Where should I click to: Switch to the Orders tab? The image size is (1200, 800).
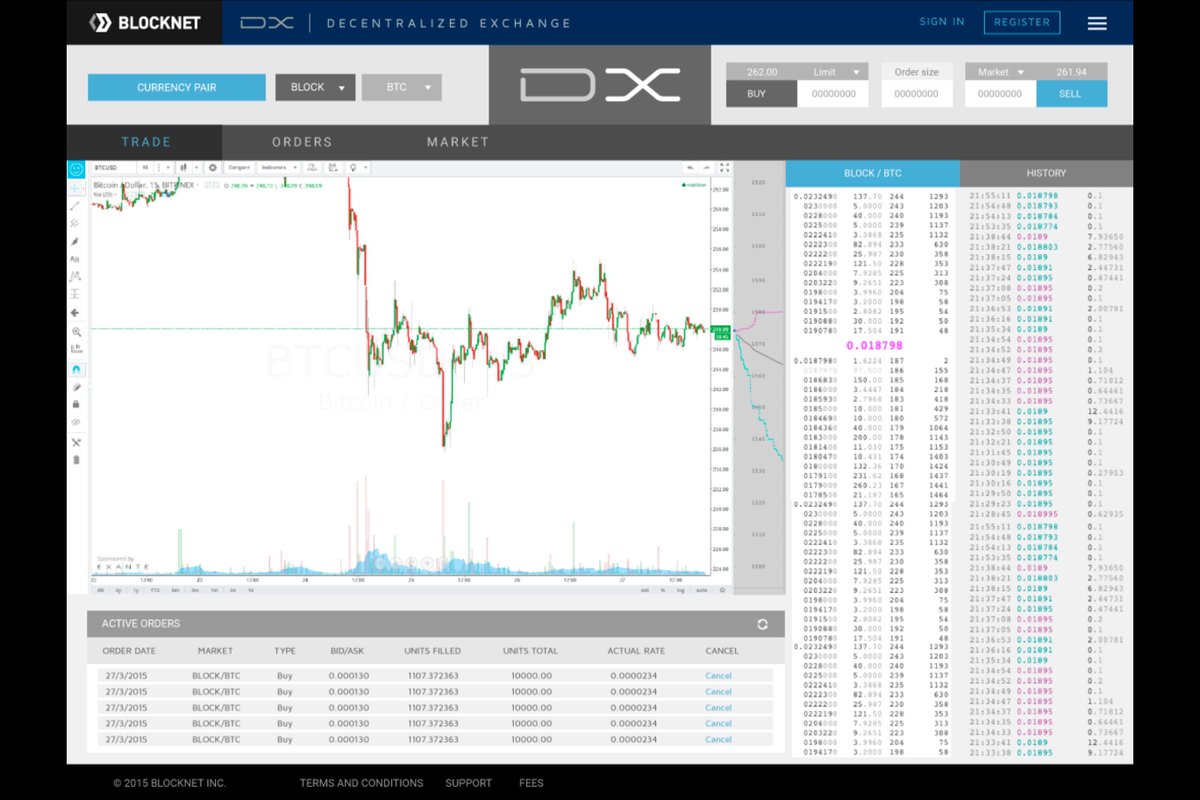click(302, 142)
